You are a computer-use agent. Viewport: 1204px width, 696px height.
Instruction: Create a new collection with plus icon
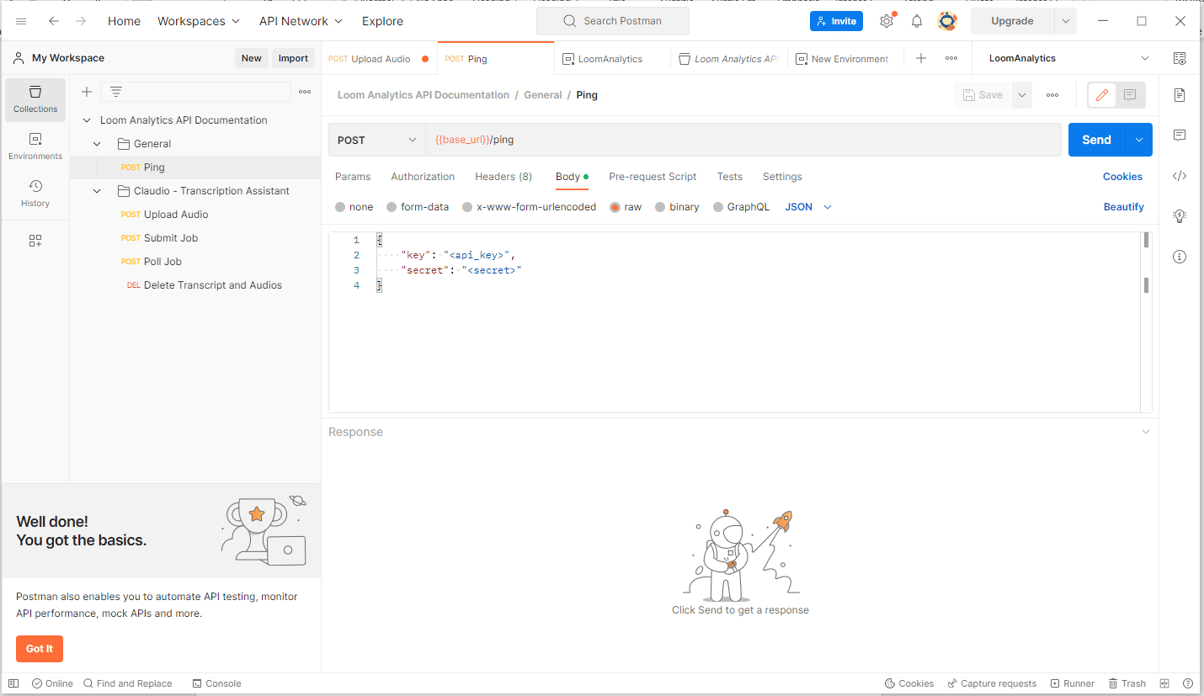pyautogui.click(x=87, y=92)
